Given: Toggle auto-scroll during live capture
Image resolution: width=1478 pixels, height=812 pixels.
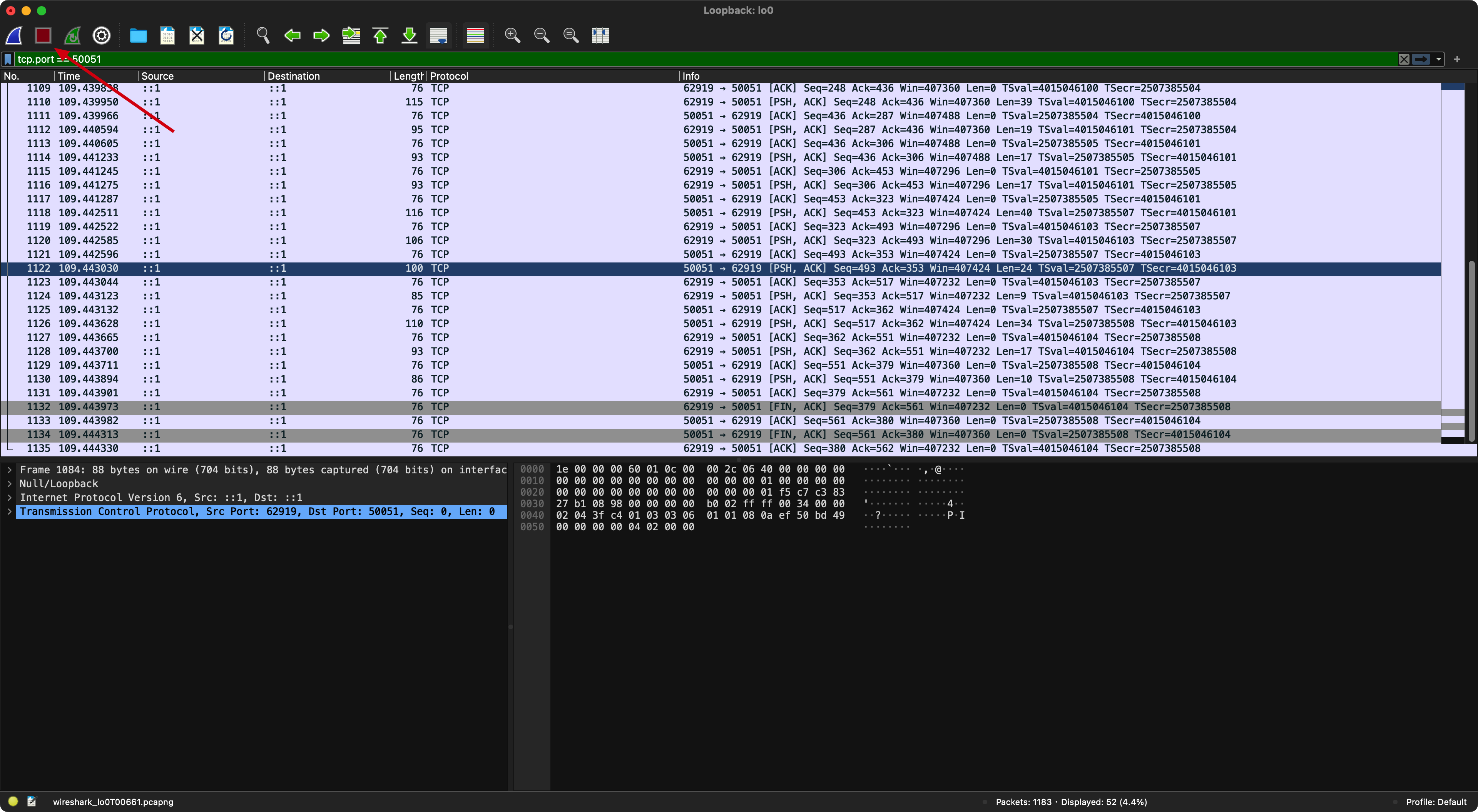Looking at the screenshot, I should click(439, 35).
